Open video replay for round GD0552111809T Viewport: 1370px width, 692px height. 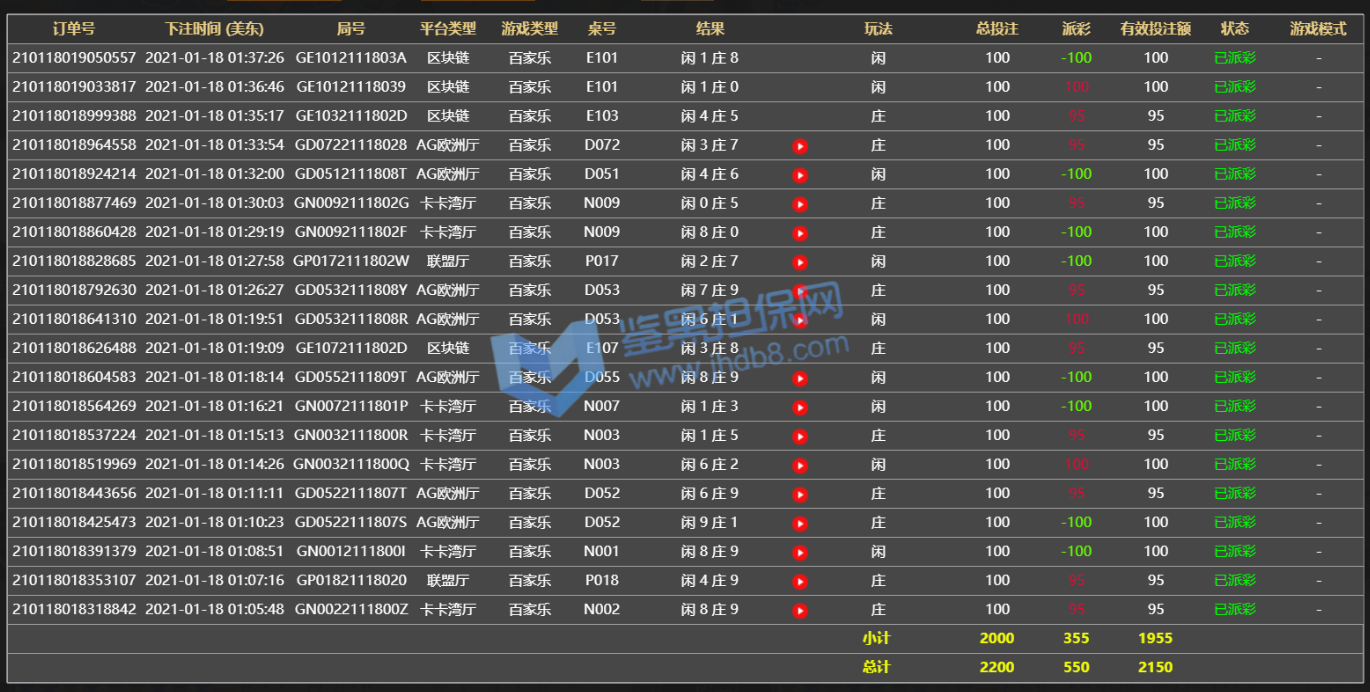[x=800, y=378]
